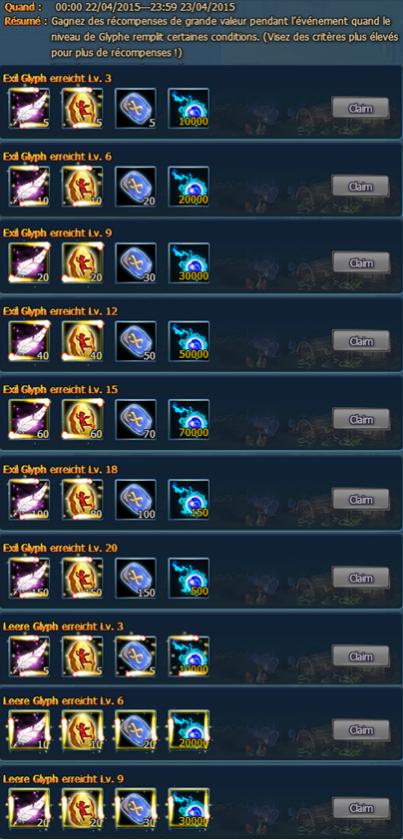403x840 pixels.
Task: Claim the Leere Glyph Lv. 9 reward
Action: tap(361, 807)
